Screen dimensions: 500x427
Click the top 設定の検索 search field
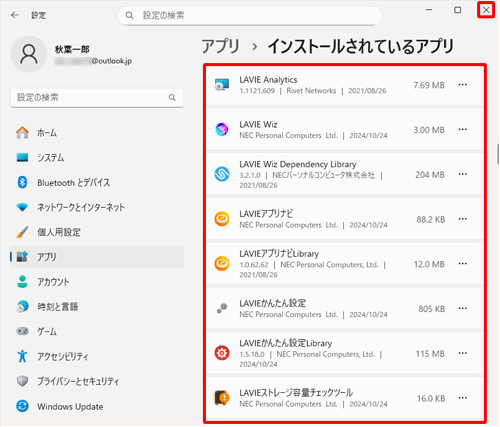[250, 15]
